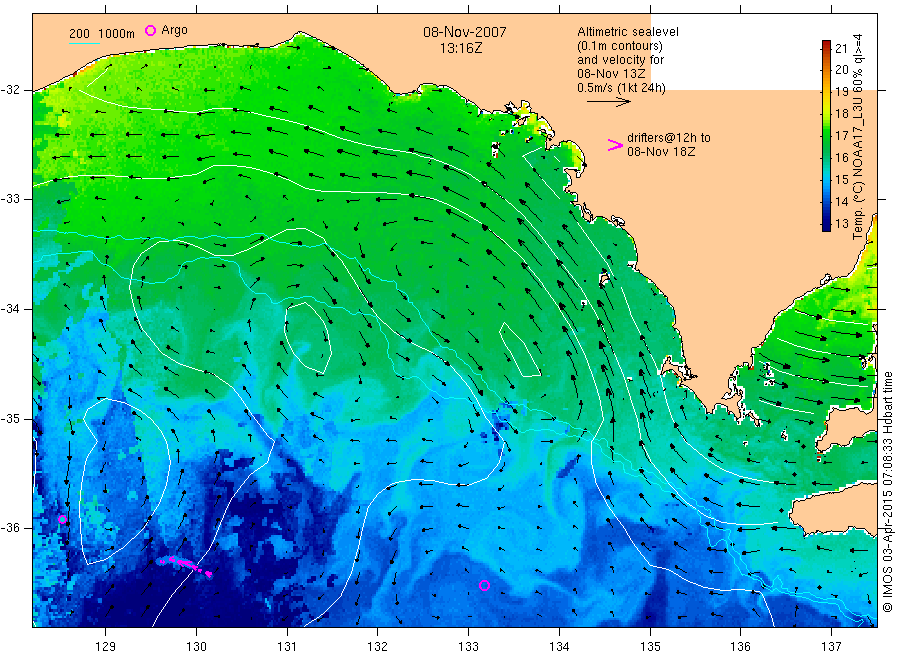The width and height of the screenshot is (900, 660).
Task: Click the '200 1000m' depth legend text
Action: coord(102,34)
